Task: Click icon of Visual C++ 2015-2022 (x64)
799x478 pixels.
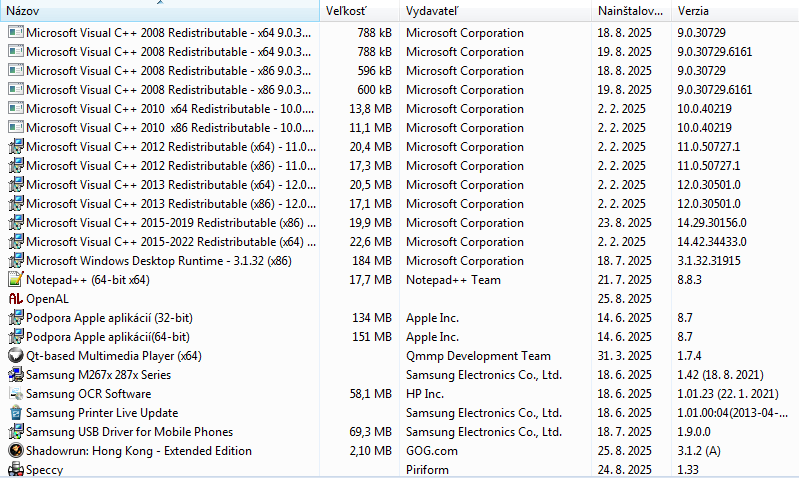Action: tap(16, 242)
